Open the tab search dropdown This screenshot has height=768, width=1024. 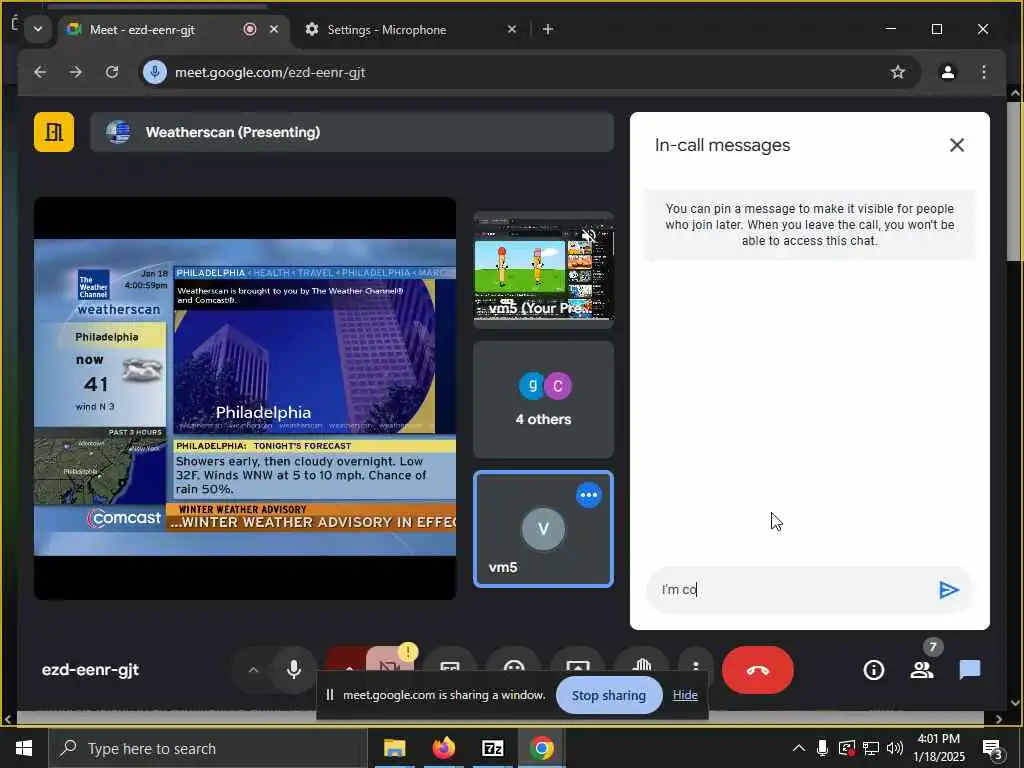pyautogui.click(x=38, y=29)
